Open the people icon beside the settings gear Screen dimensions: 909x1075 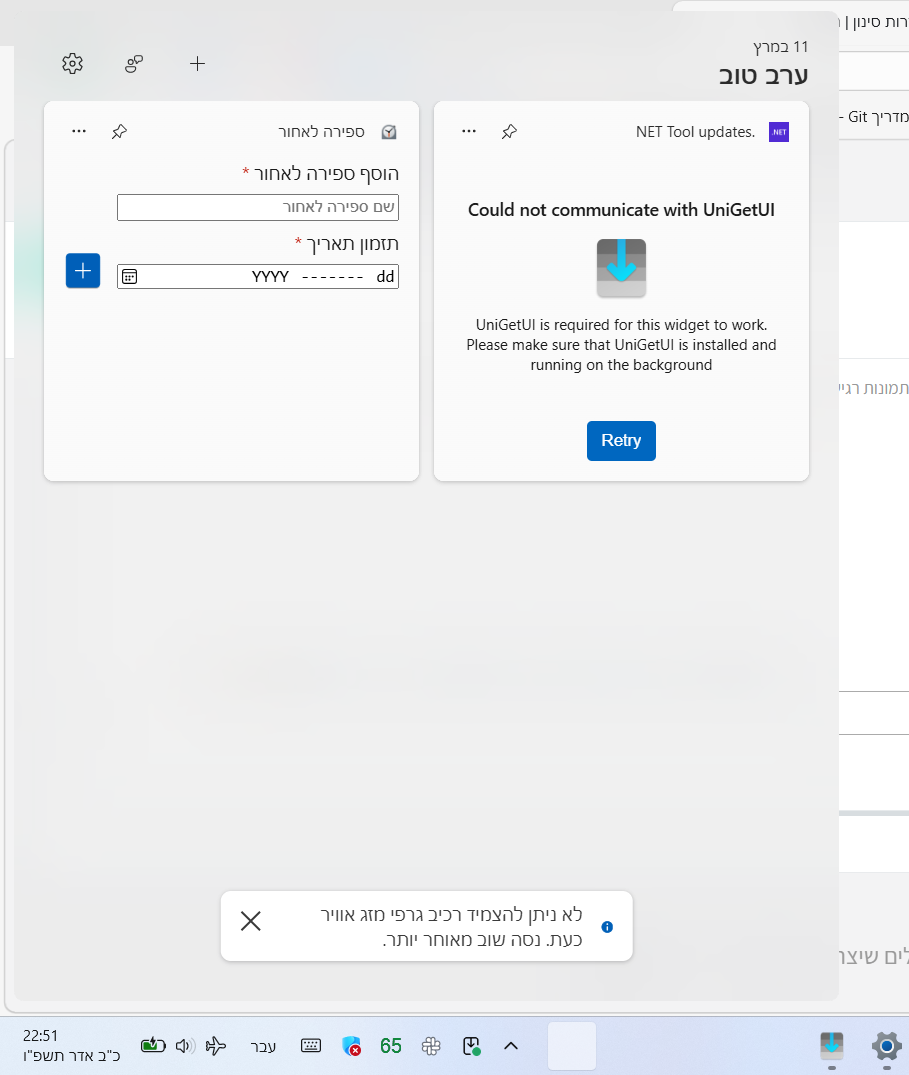[134, 64]
